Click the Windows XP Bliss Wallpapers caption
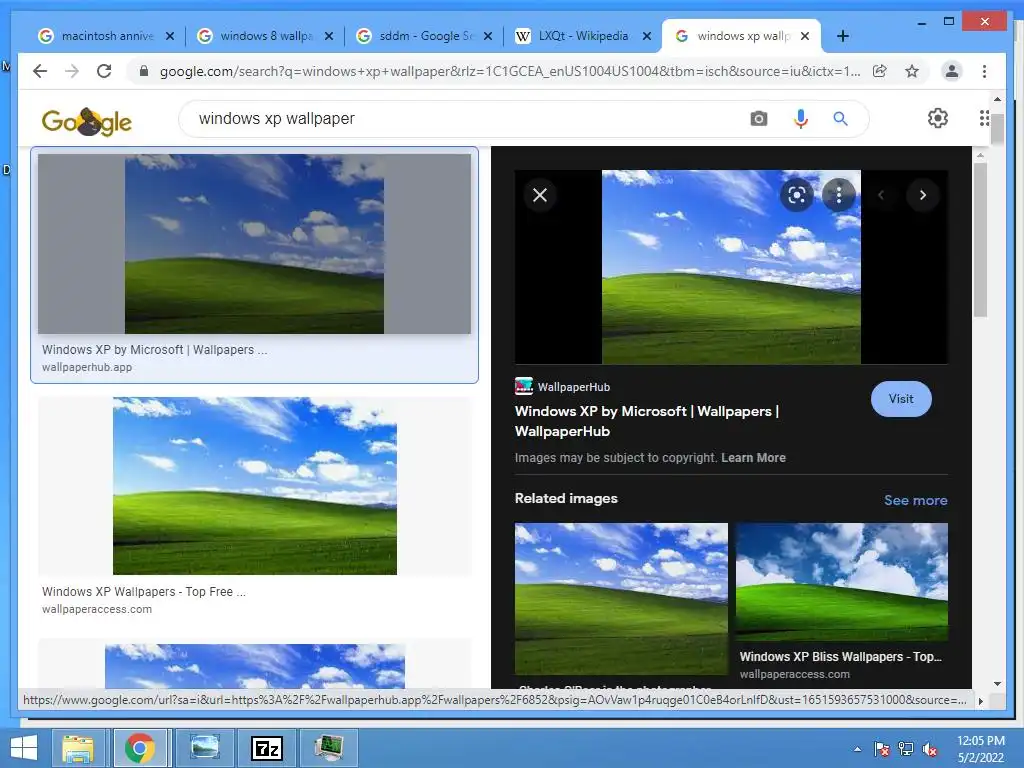1024x768 pixels. [840, 657]
